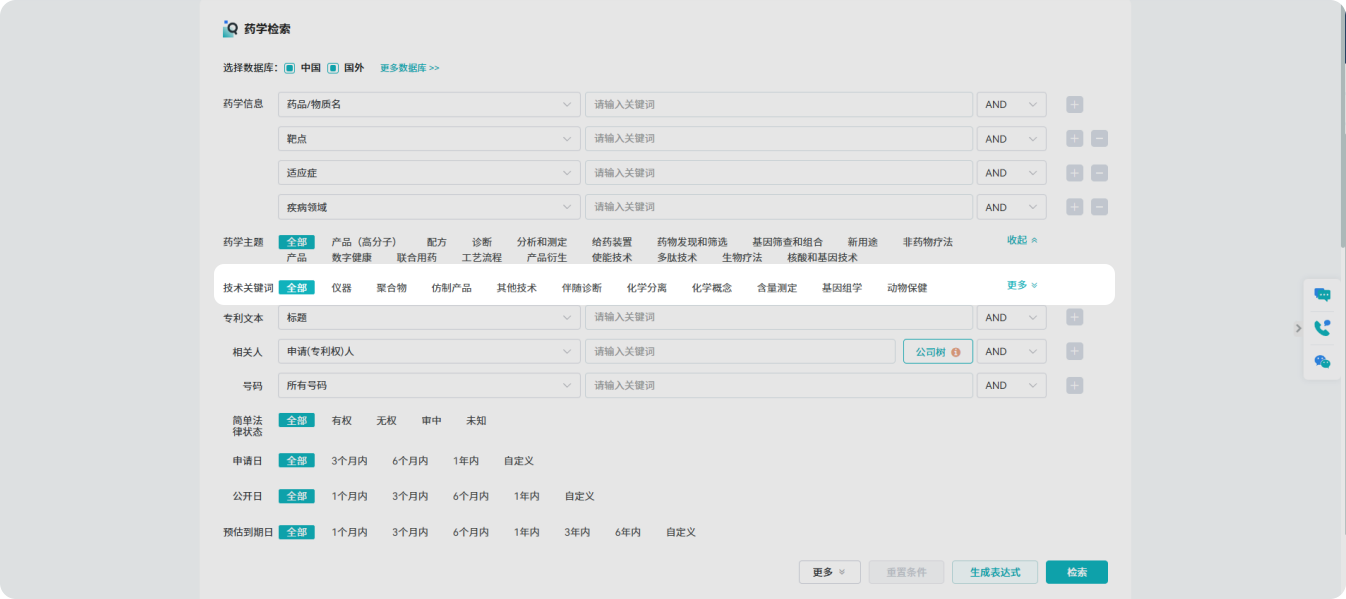Select 1个月内 for 公开日
This screenshot has width=1346, height=599.
tap(349, 496)
